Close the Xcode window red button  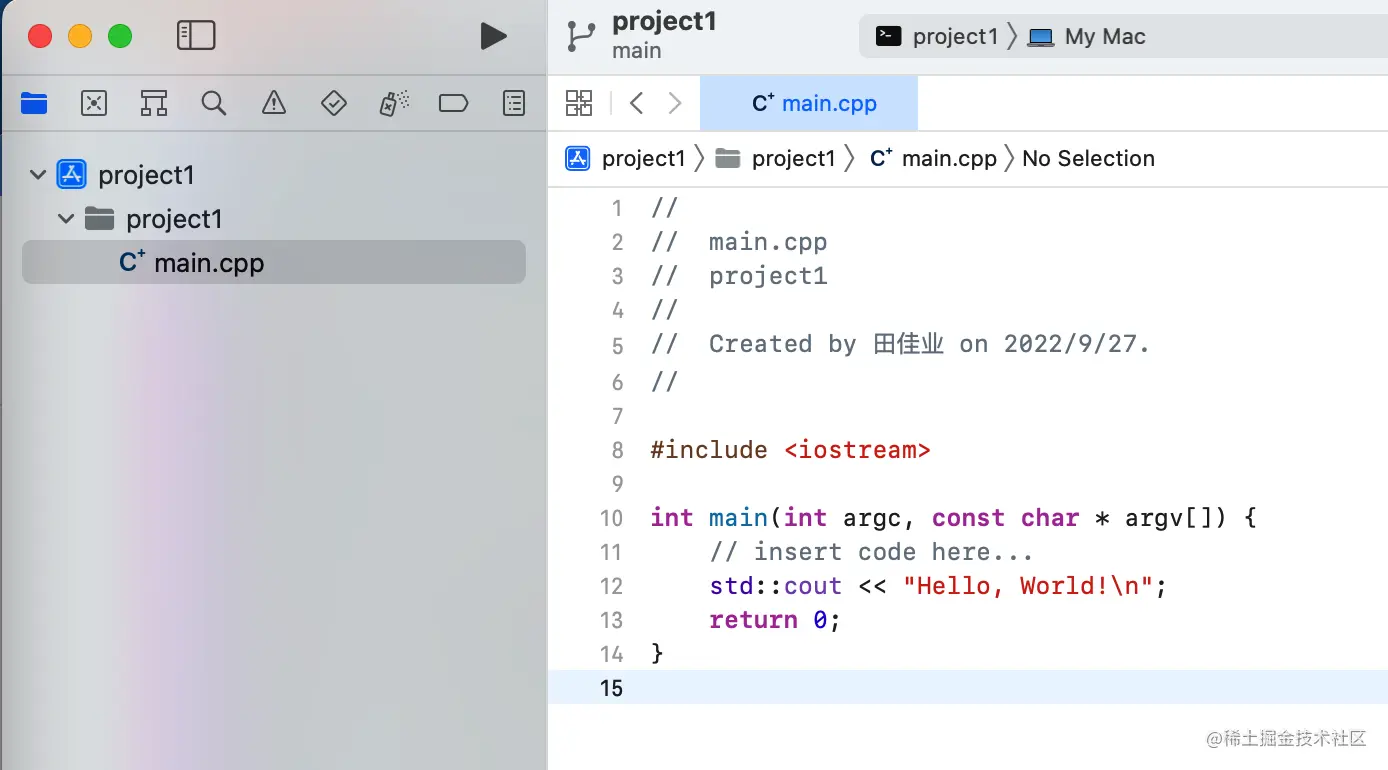39,36
